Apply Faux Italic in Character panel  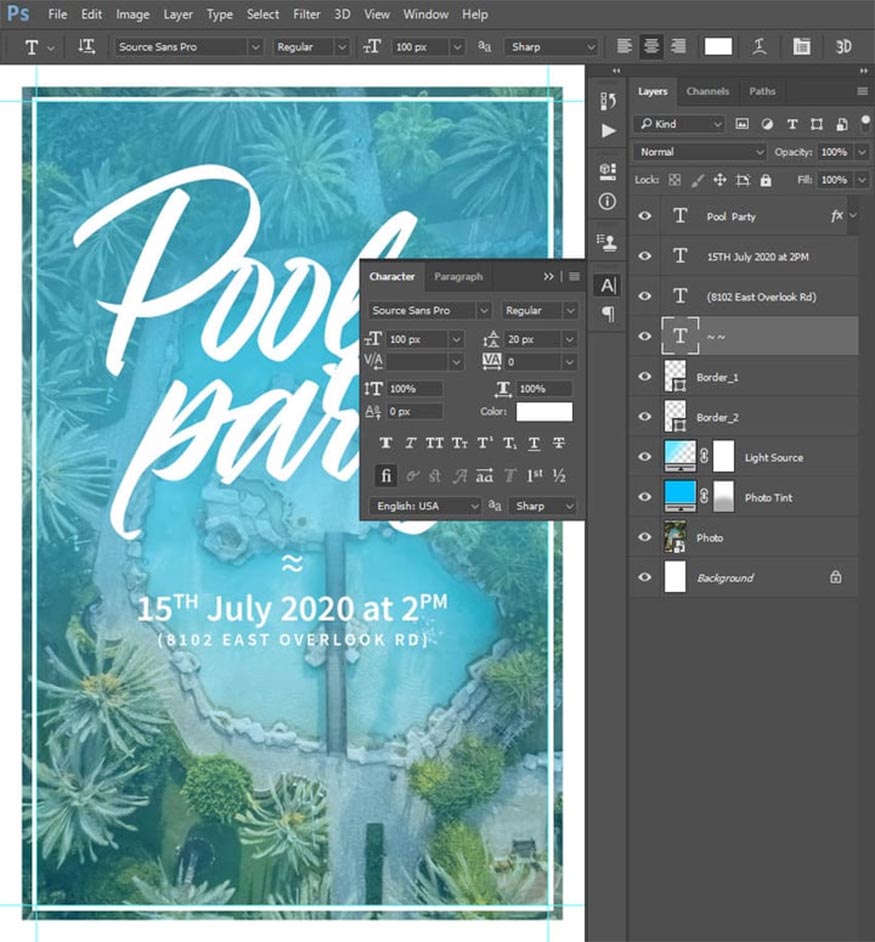[410, 443]
